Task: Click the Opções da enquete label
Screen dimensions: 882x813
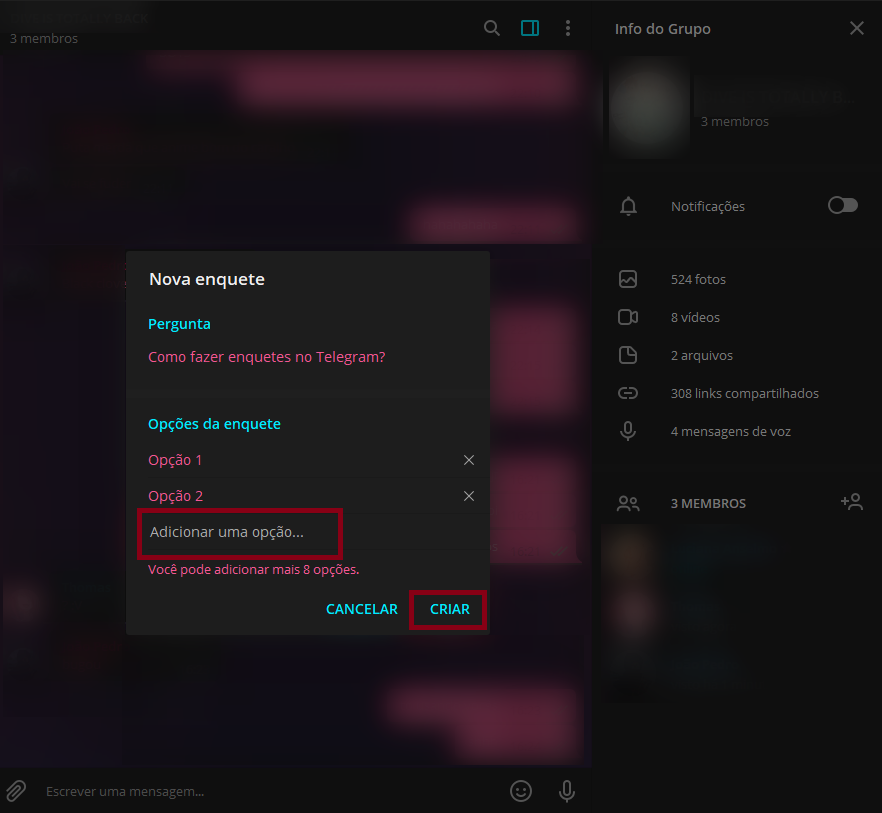Action: click(214, 424)
